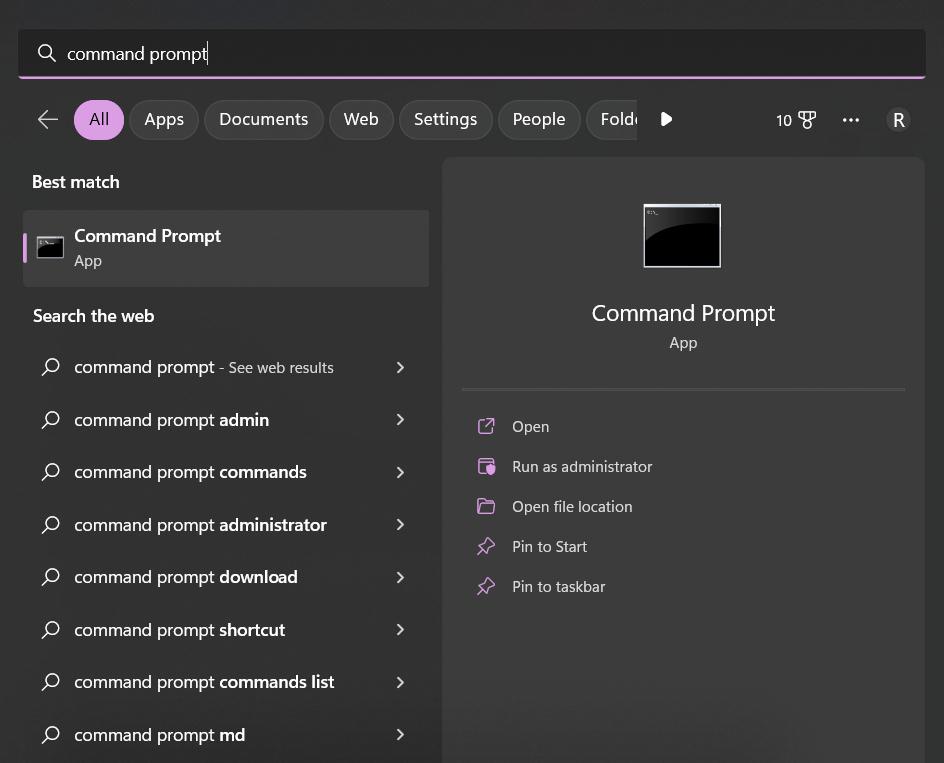This screenshot has width=944, height=763.
Task: Select the Command Prompt best match result
Action: [x=226, y=248]
